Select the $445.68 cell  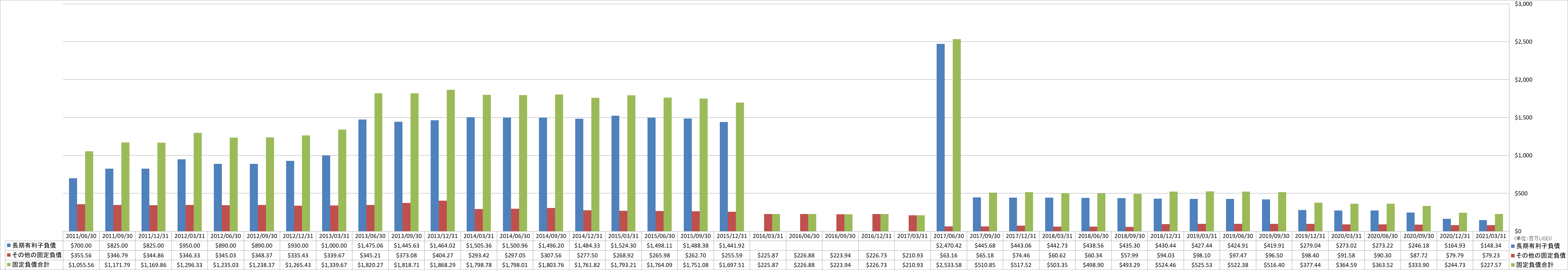click(985, 246)
